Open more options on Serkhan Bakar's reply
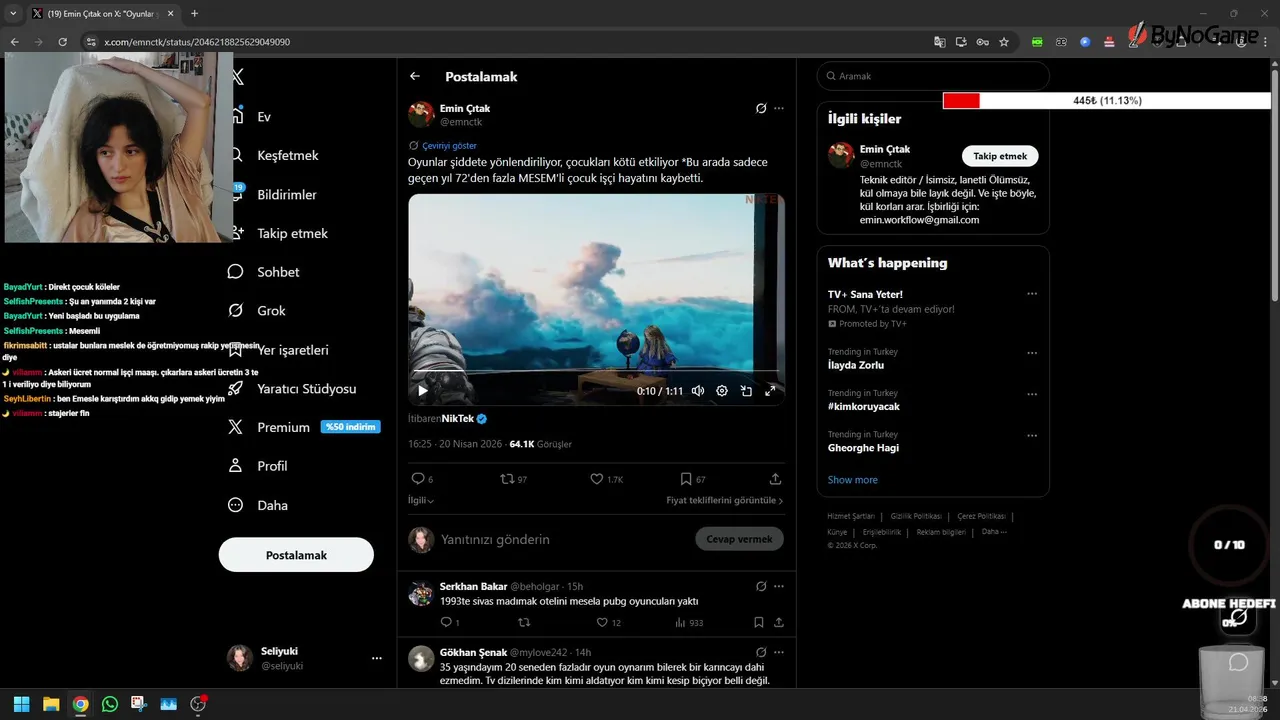The width and height of the screenshot is (1280, 720). pos(779,586)
